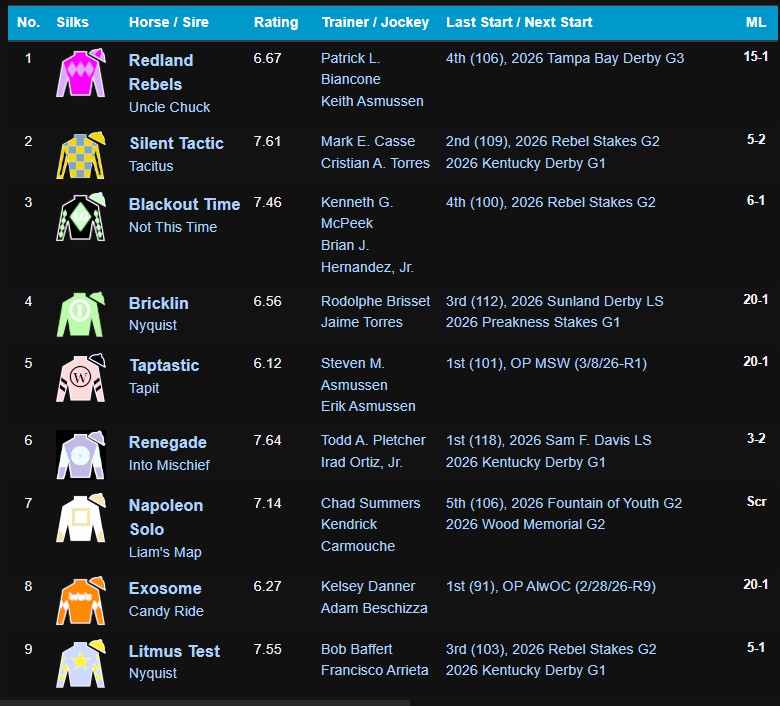Viewport: 780px width, 706px height.
Task: Click Blackout Time's horse name link
Action: click(x=184, y=204)
